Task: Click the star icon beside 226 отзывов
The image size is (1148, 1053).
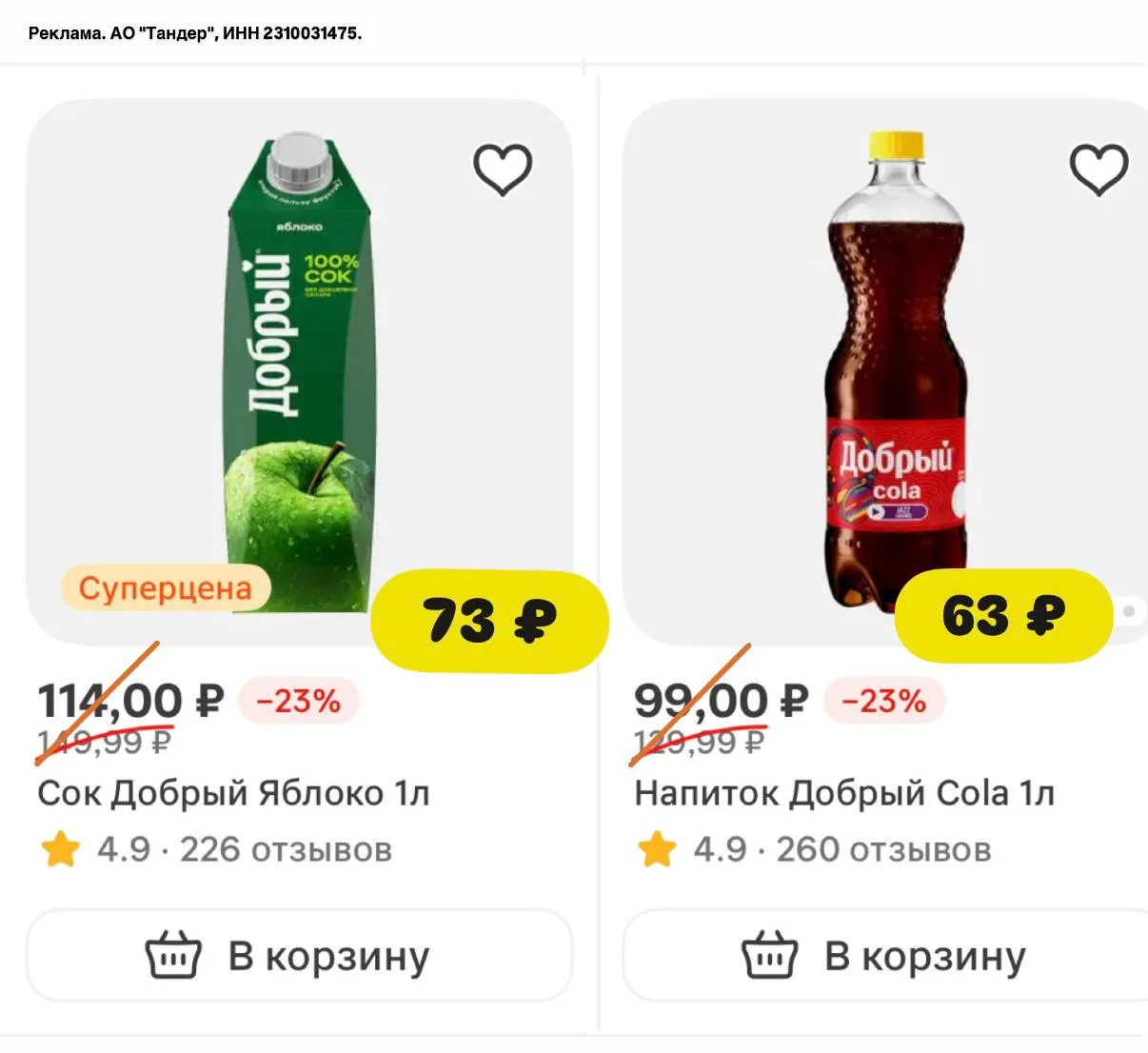Action: [60, 849]
